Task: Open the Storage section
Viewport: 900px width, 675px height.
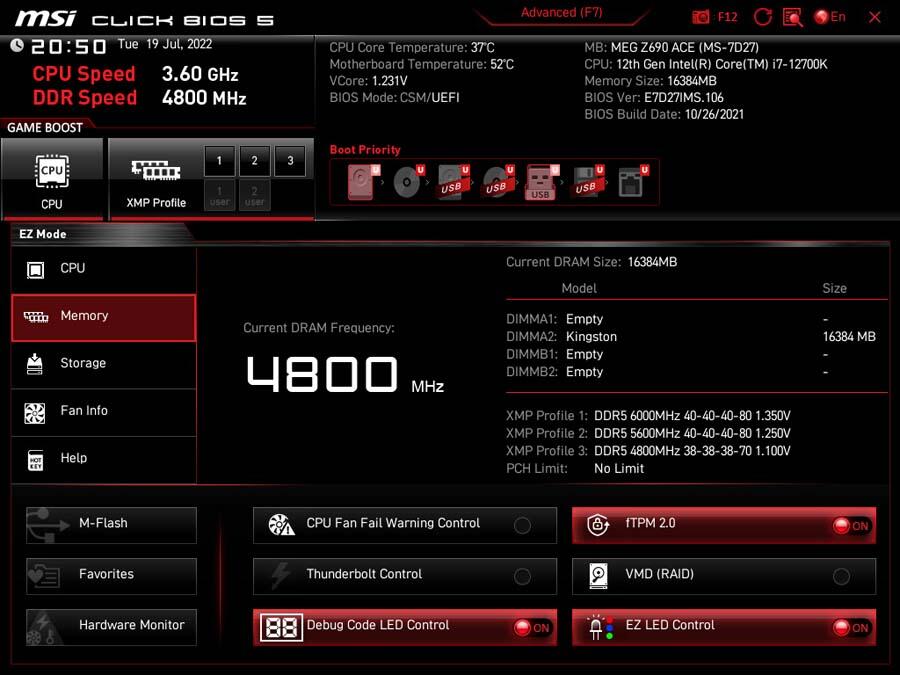Action: point(104,364)
